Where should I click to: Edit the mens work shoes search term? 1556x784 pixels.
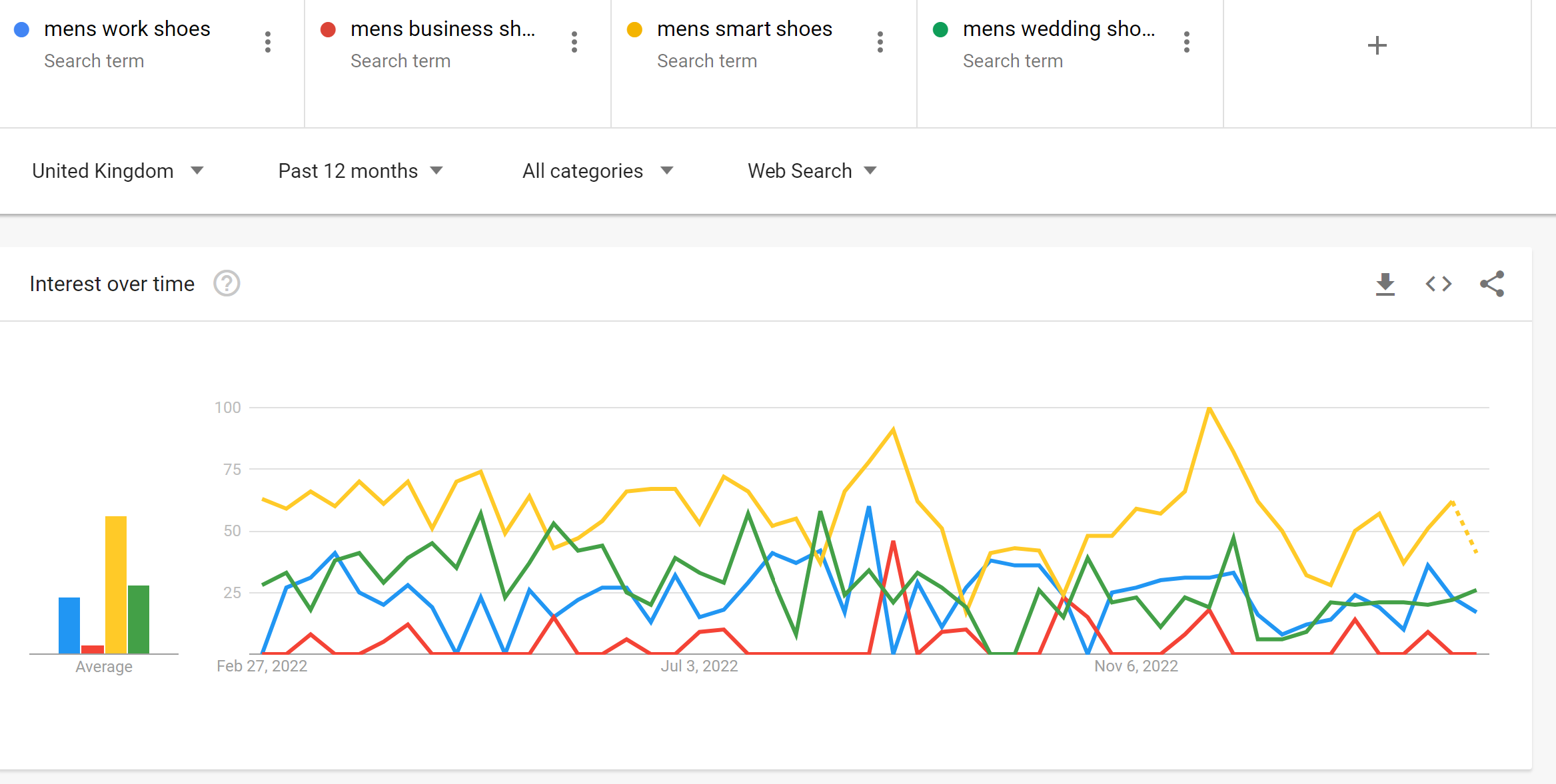pyautogui.click(x=127, y=29)
